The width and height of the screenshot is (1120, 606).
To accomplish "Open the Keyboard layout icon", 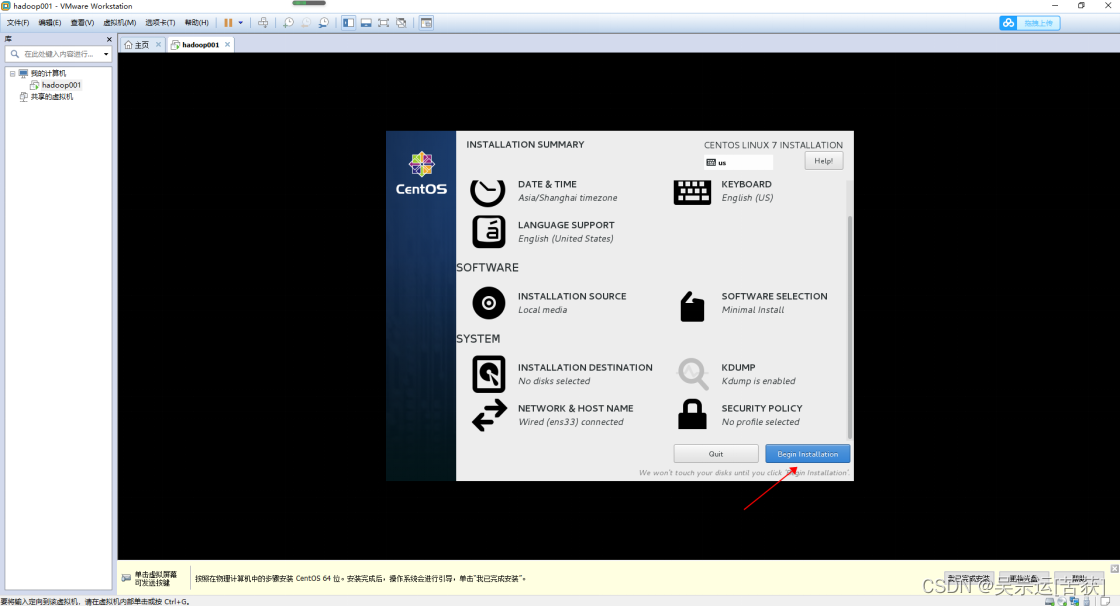I will point(692,192).
